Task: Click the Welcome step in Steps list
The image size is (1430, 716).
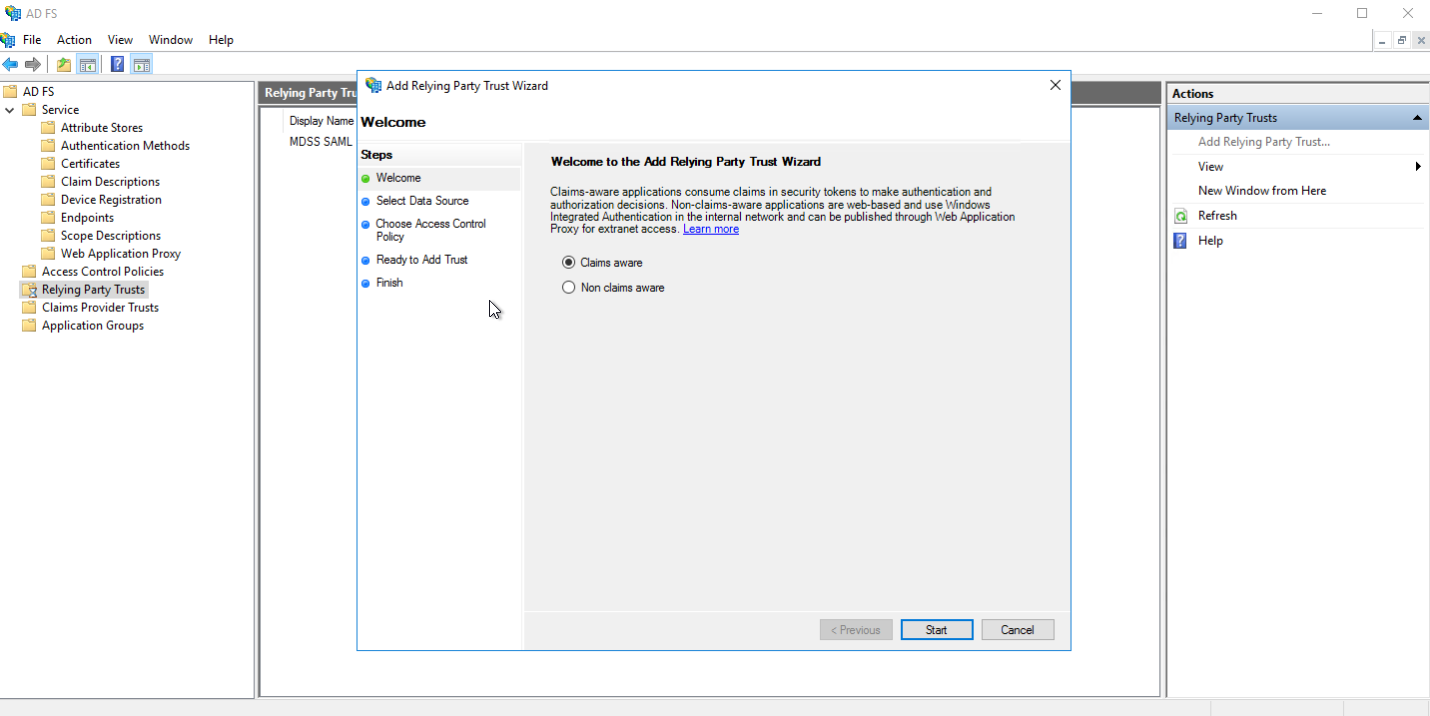Action: [398, 178]
